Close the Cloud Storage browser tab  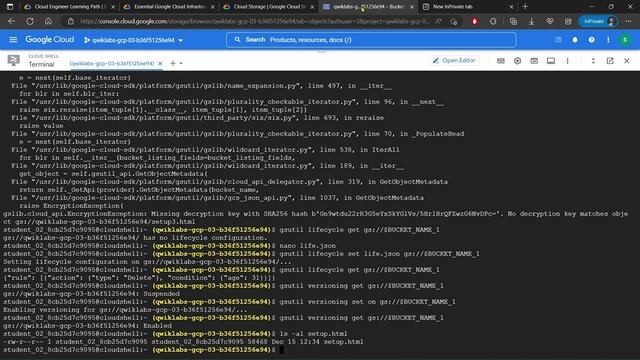(x=312, y=7)
